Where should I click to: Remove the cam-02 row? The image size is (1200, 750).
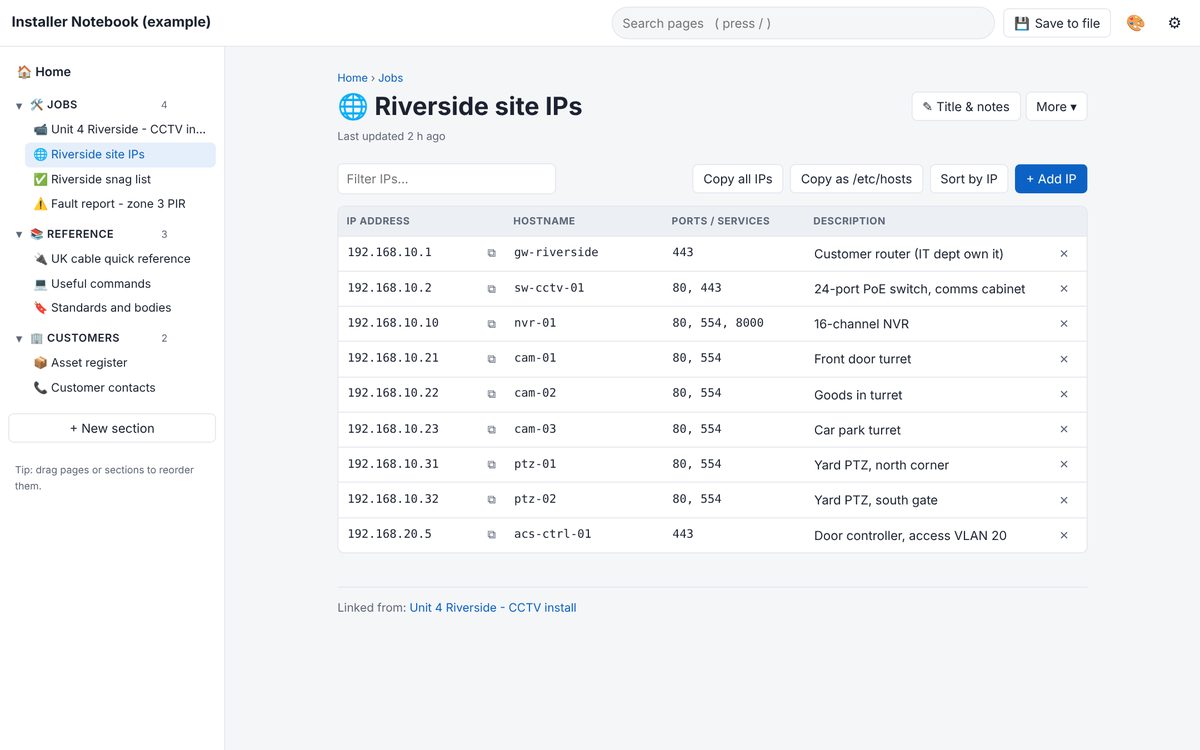point(1064,394)
